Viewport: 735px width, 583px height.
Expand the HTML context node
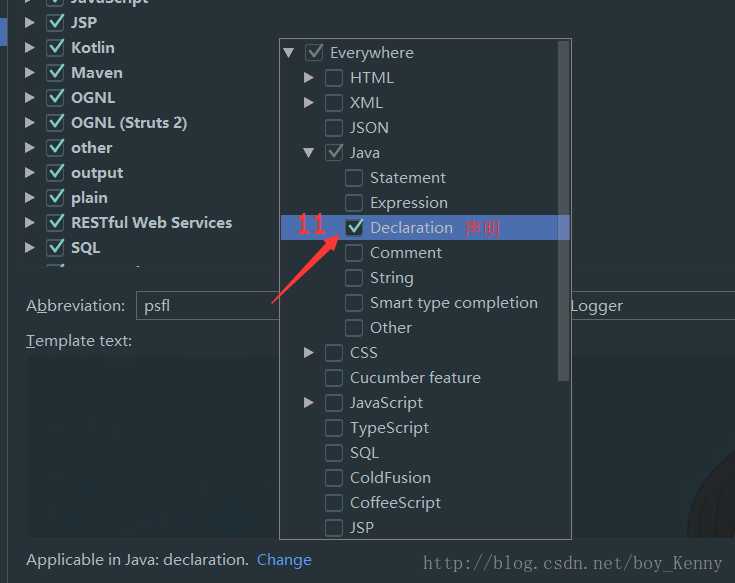(x=308, y=78)
